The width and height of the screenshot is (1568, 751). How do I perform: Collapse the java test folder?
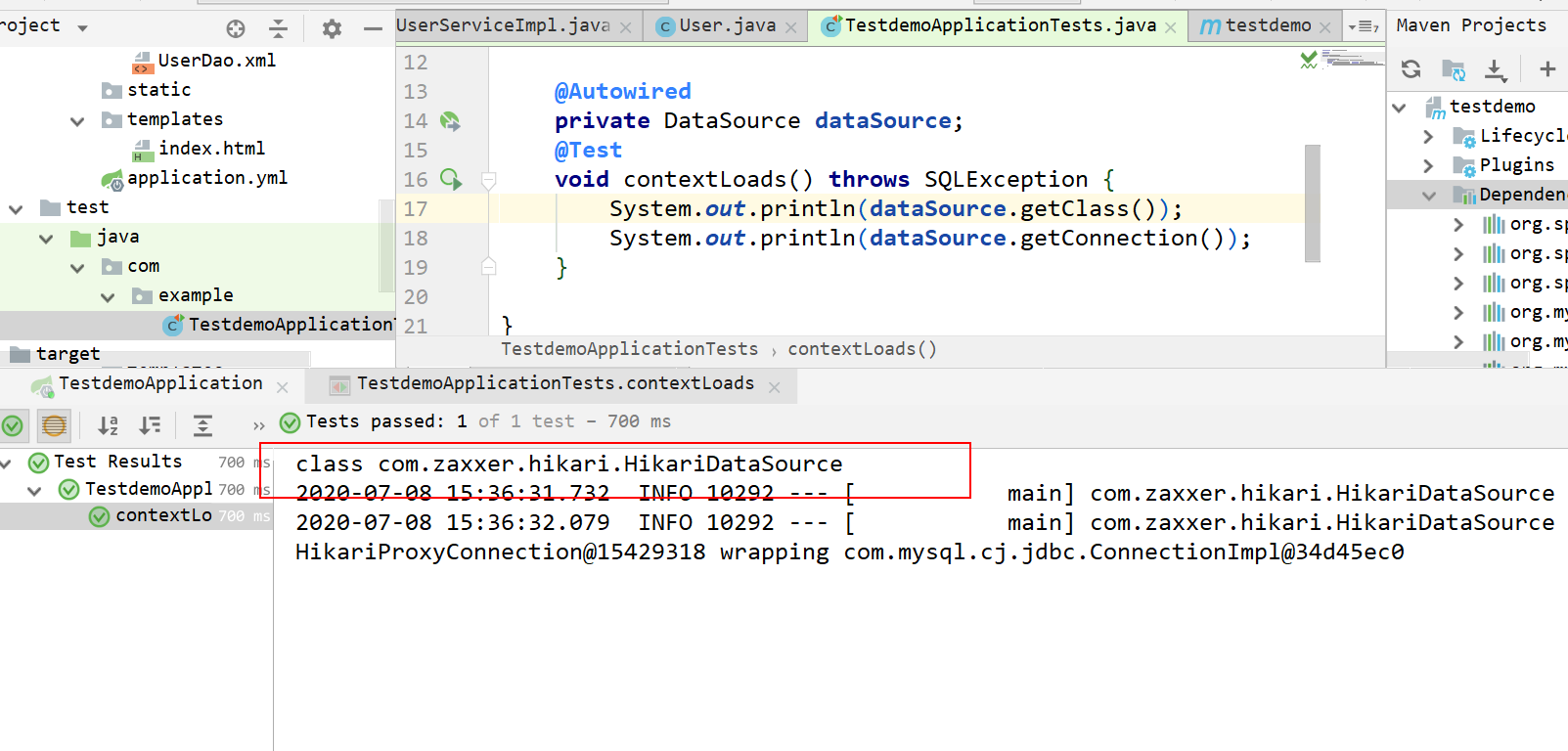click(x=46, y=239)
